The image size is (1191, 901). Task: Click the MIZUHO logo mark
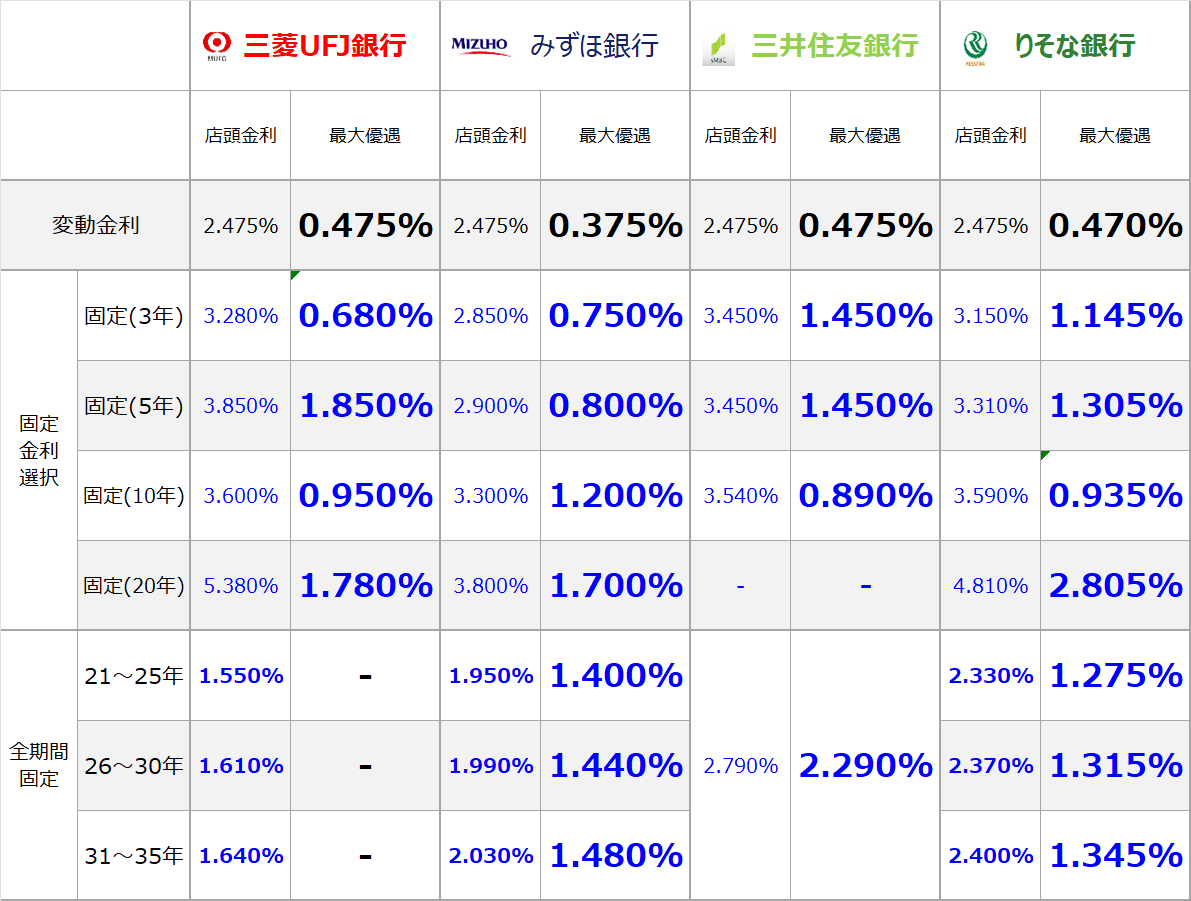click(x=479, y=44)
